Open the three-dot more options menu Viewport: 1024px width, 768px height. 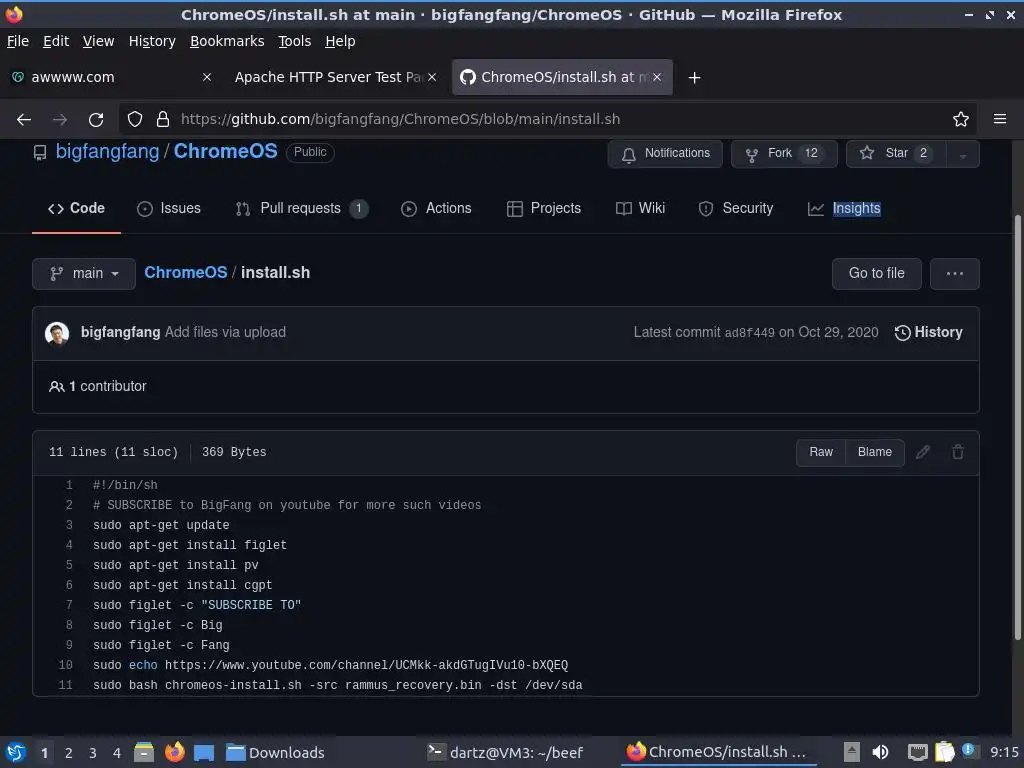(954, 274)
